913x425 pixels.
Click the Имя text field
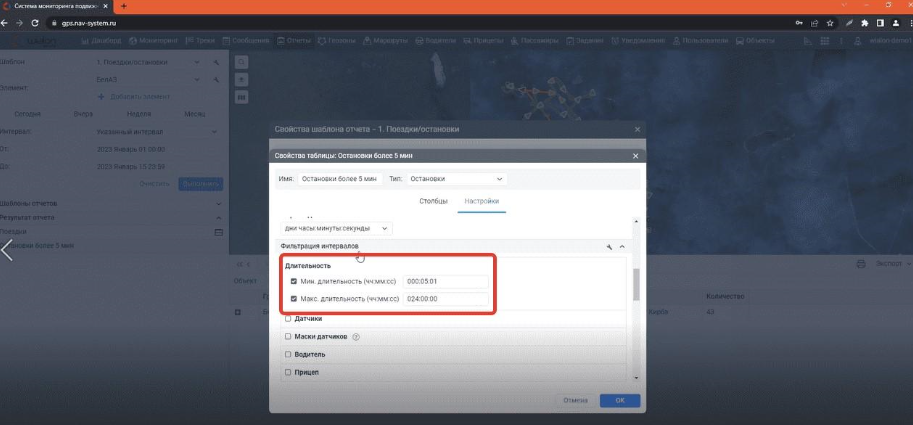click(x=338, y=179)
